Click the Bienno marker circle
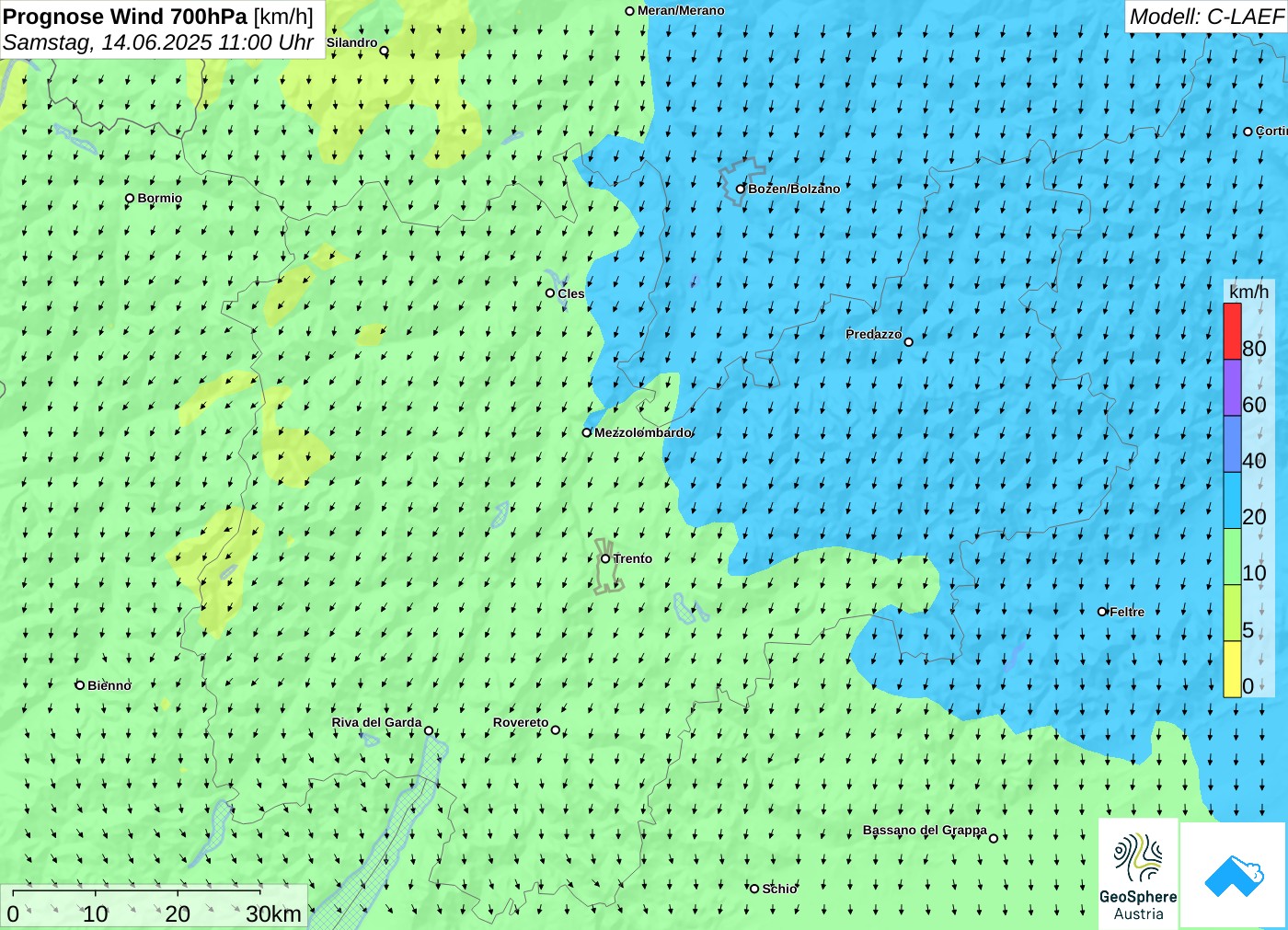1288x930 pixels. [x=80, y=685]
